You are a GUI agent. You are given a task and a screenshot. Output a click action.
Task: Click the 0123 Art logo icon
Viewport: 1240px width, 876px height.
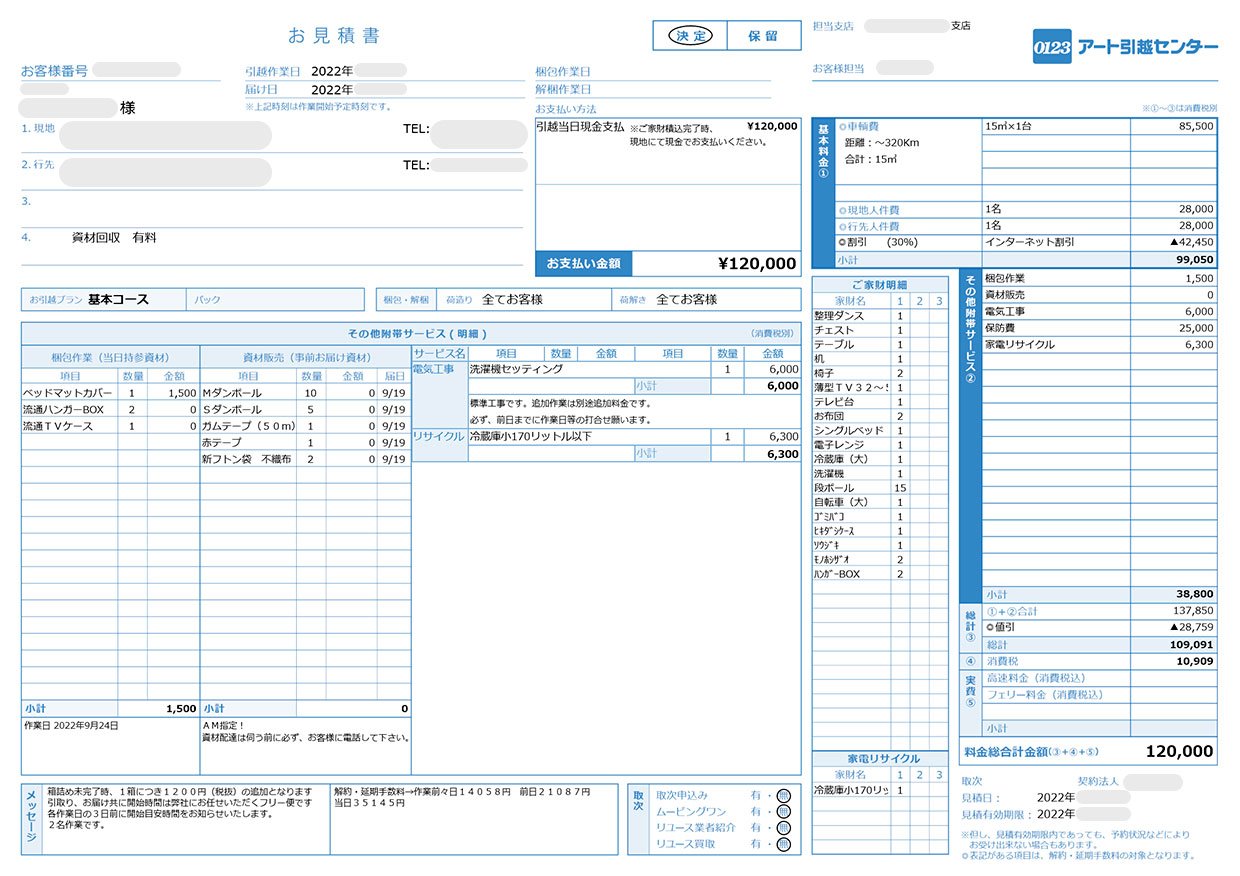pyautogui.click(x=1051, y=48)
